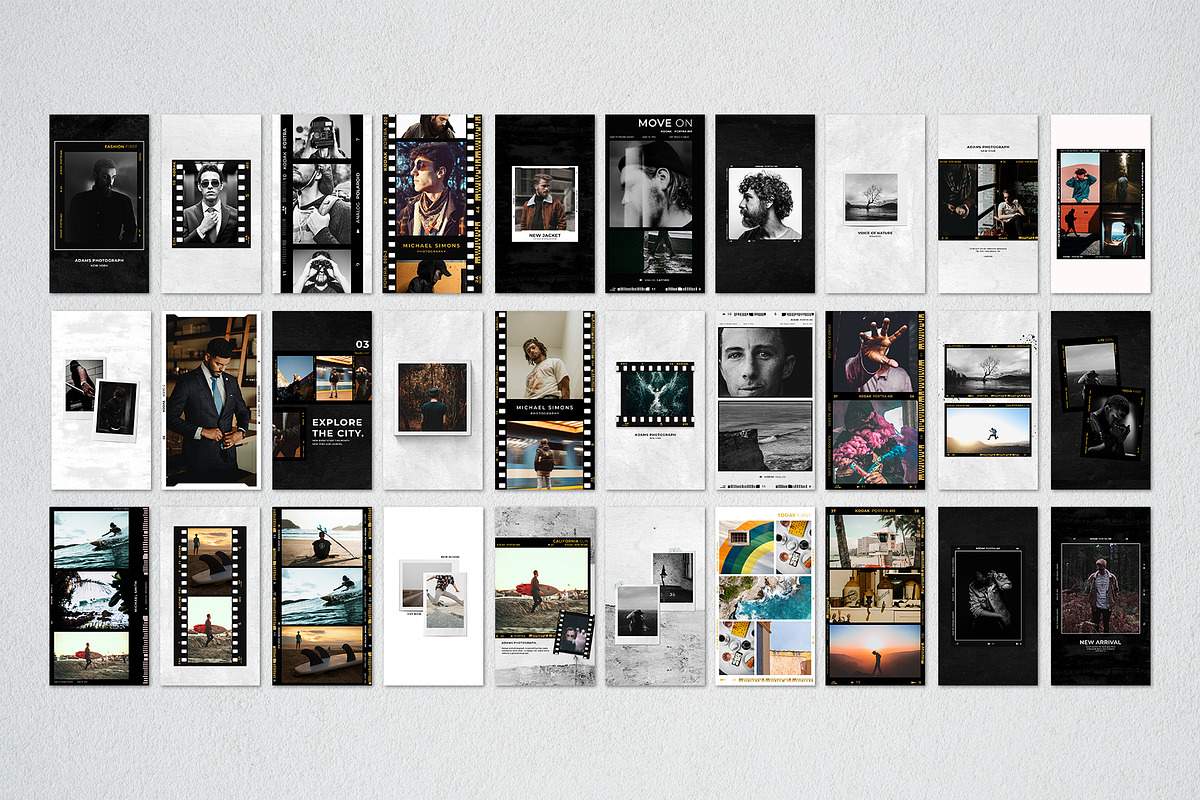Choose the black-and-white Polaroid camera filmstrip template
The width and height of the screenshot is (1200, 800).
point(322,203)
